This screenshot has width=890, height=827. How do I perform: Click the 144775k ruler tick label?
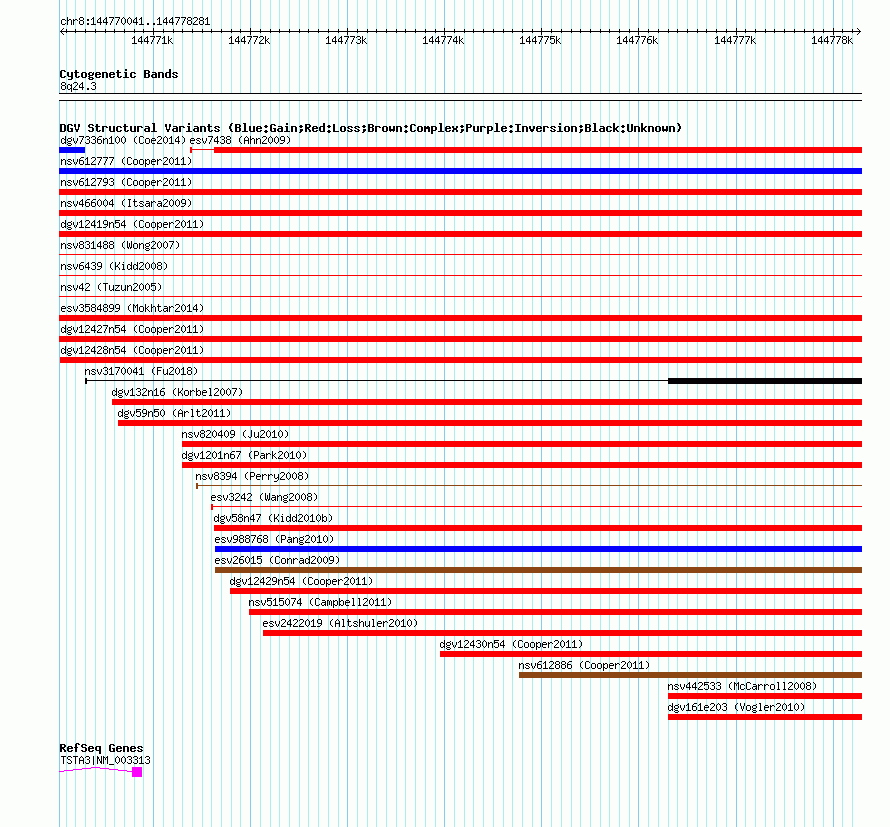coord(540,40)
